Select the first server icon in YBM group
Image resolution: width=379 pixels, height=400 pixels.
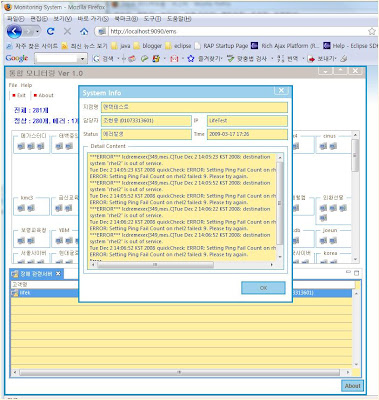tap(59, 240)
